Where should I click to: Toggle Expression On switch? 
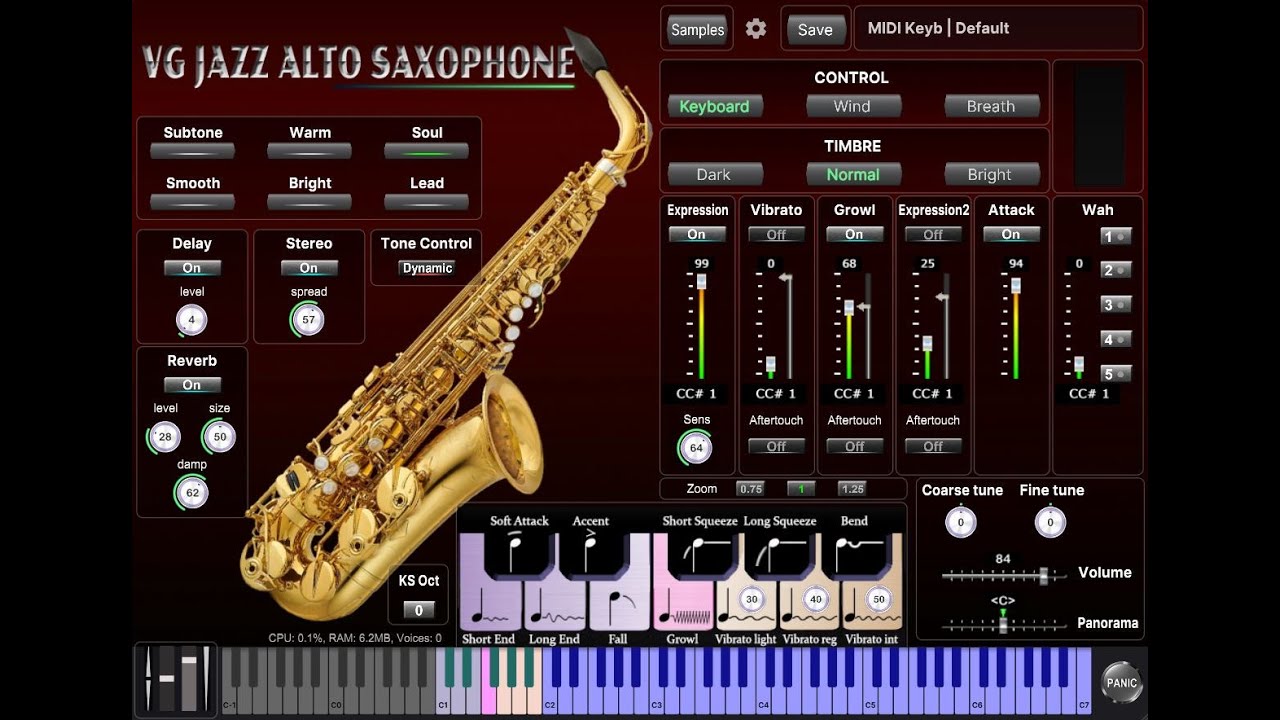pos(697,234)
